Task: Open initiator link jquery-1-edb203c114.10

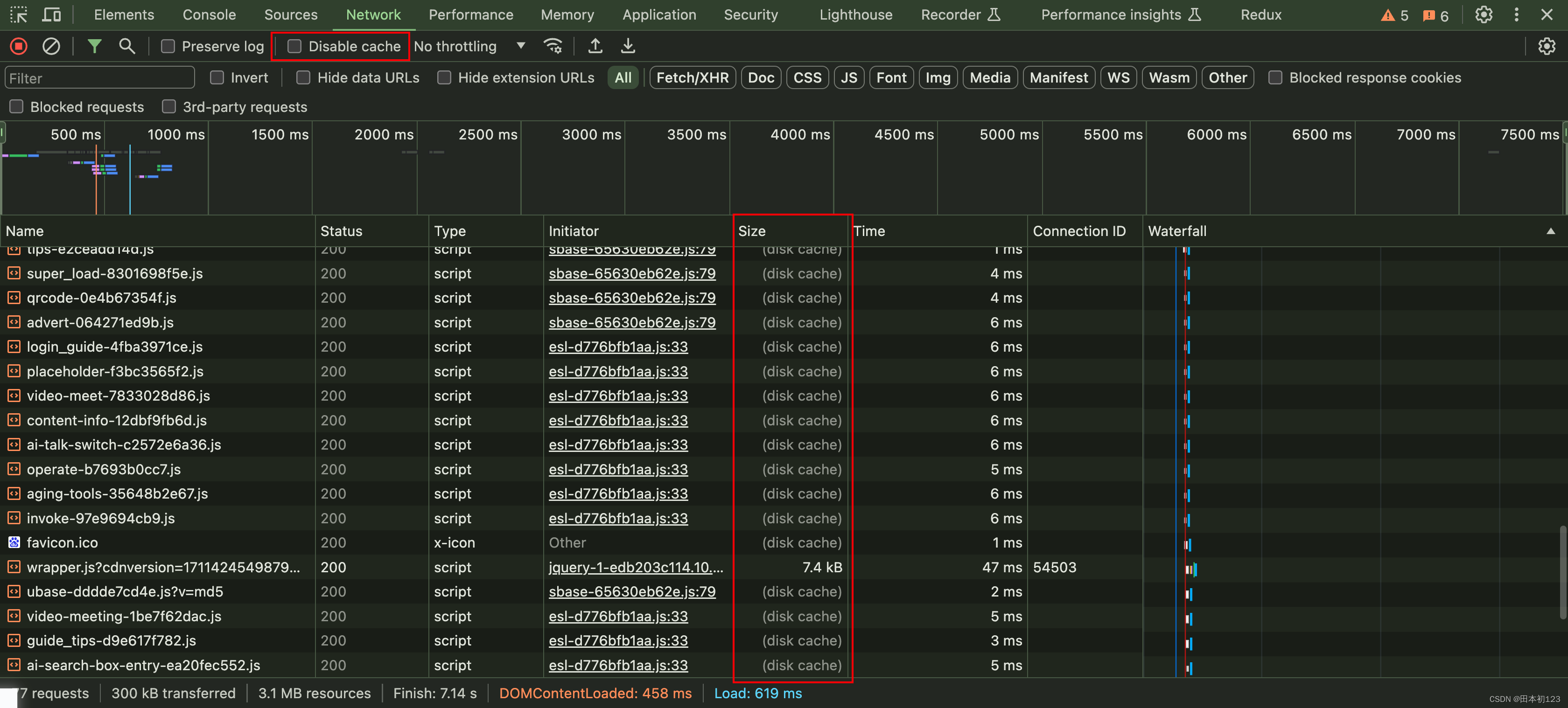Action: (x=636, y=567)
